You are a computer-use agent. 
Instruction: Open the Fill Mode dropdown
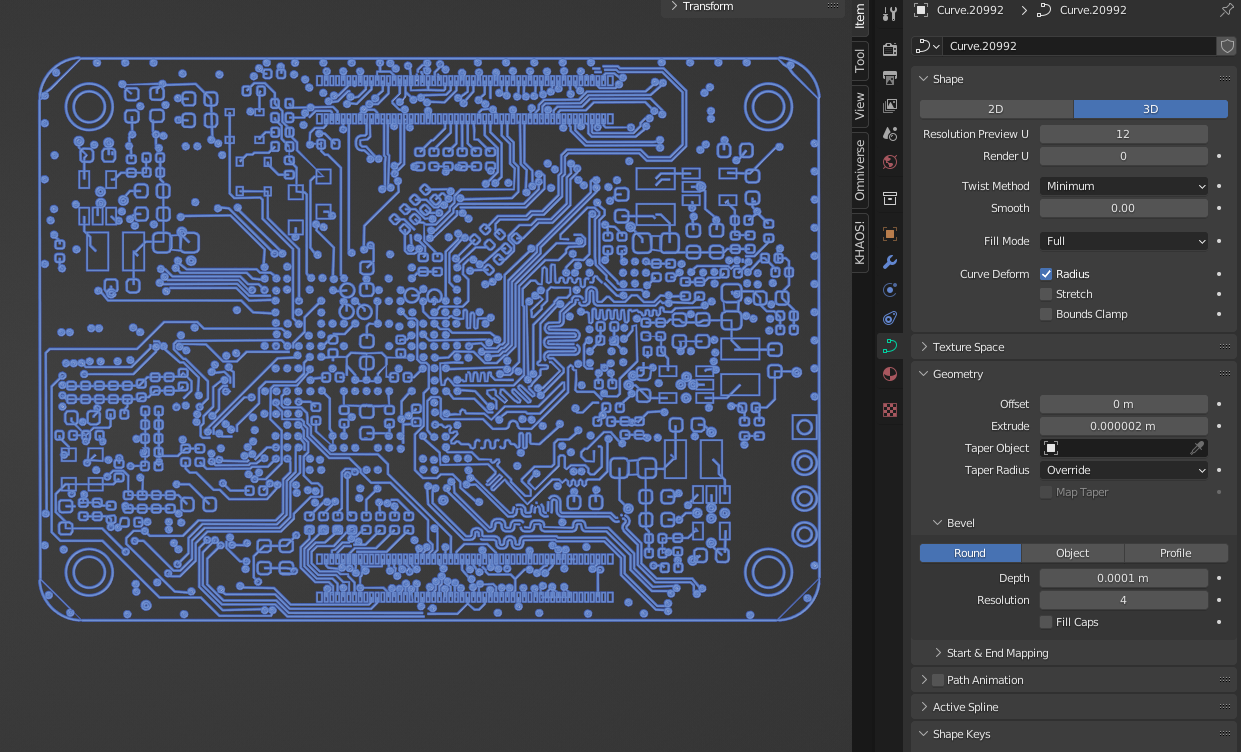point(1124,241)
